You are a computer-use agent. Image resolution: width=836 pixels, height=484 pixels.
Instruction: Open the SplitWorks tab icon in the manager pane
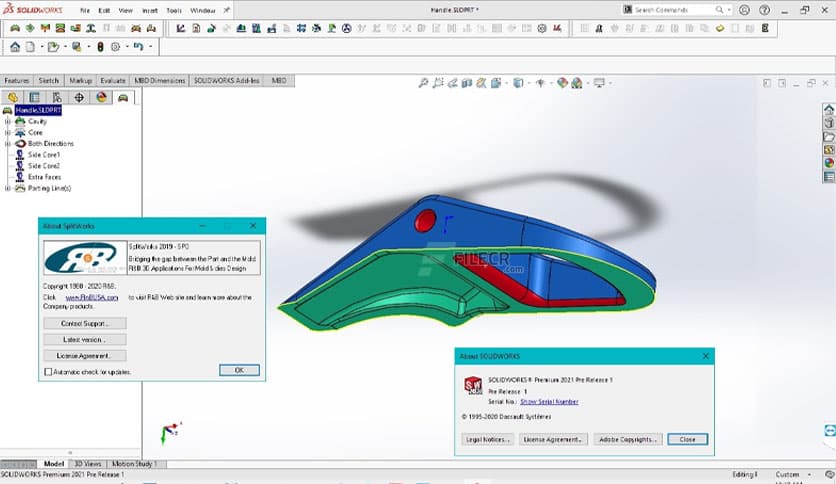pos(123,97)
